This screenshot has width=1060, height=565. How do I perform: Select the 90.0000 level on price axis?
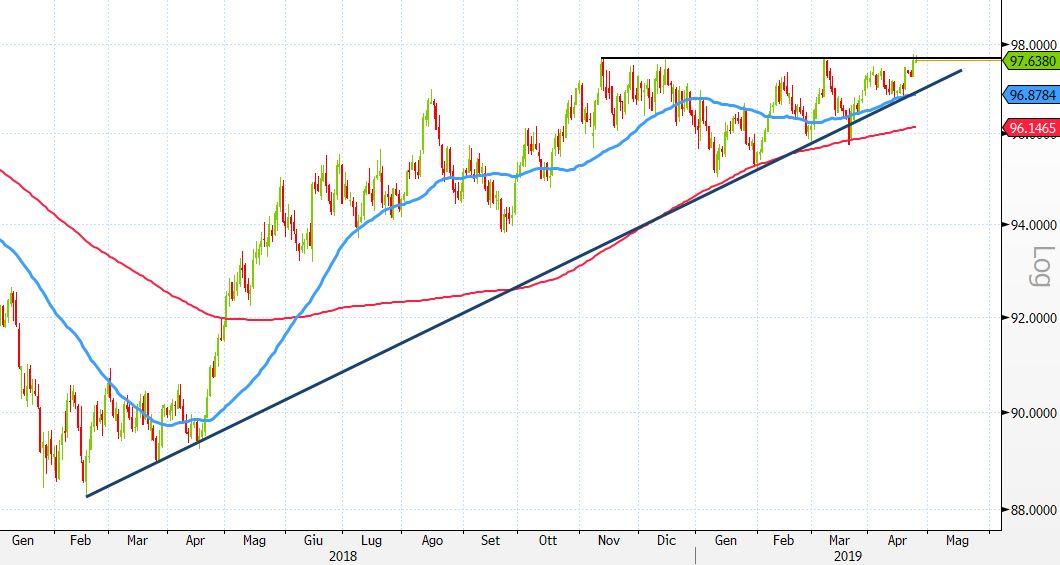coord(1033,412)
